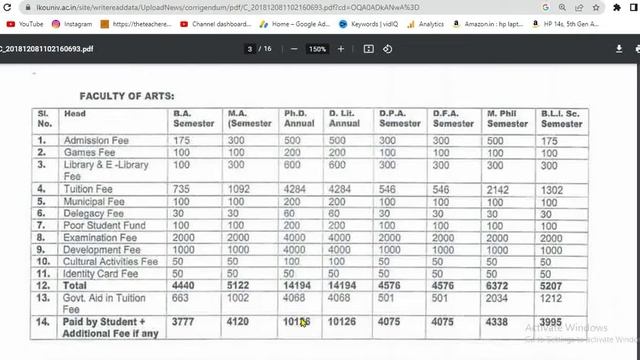The width and height of the screenshot is (640, 360).
Task: Select the B.A. Semester column header
Action: tap(194, 118)
